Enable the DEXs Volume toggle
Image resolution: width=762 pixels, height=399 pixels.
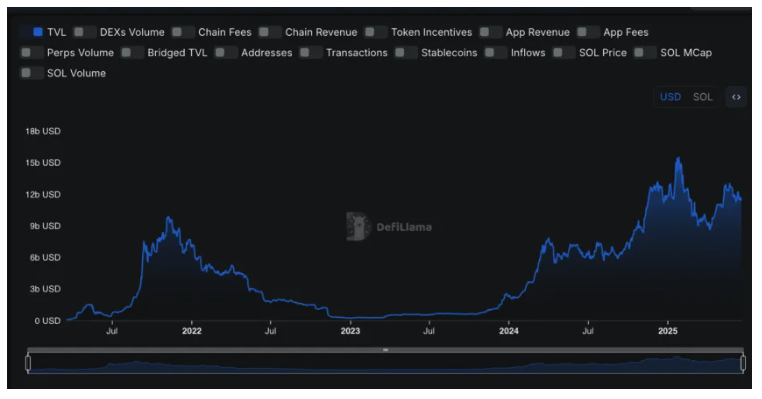pyautogui.click(x=85, y=32)
